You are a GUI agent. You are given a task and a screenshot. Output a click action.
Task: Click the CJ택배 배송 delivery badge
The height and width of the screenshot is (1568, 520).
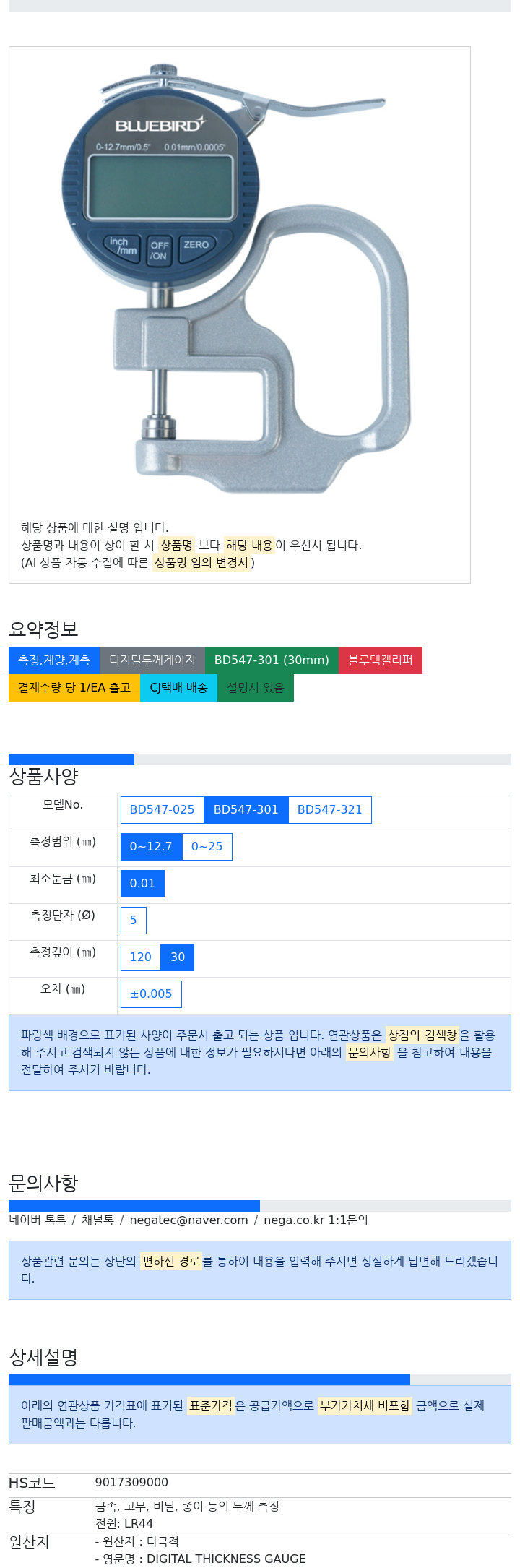[x=178, y=688]
